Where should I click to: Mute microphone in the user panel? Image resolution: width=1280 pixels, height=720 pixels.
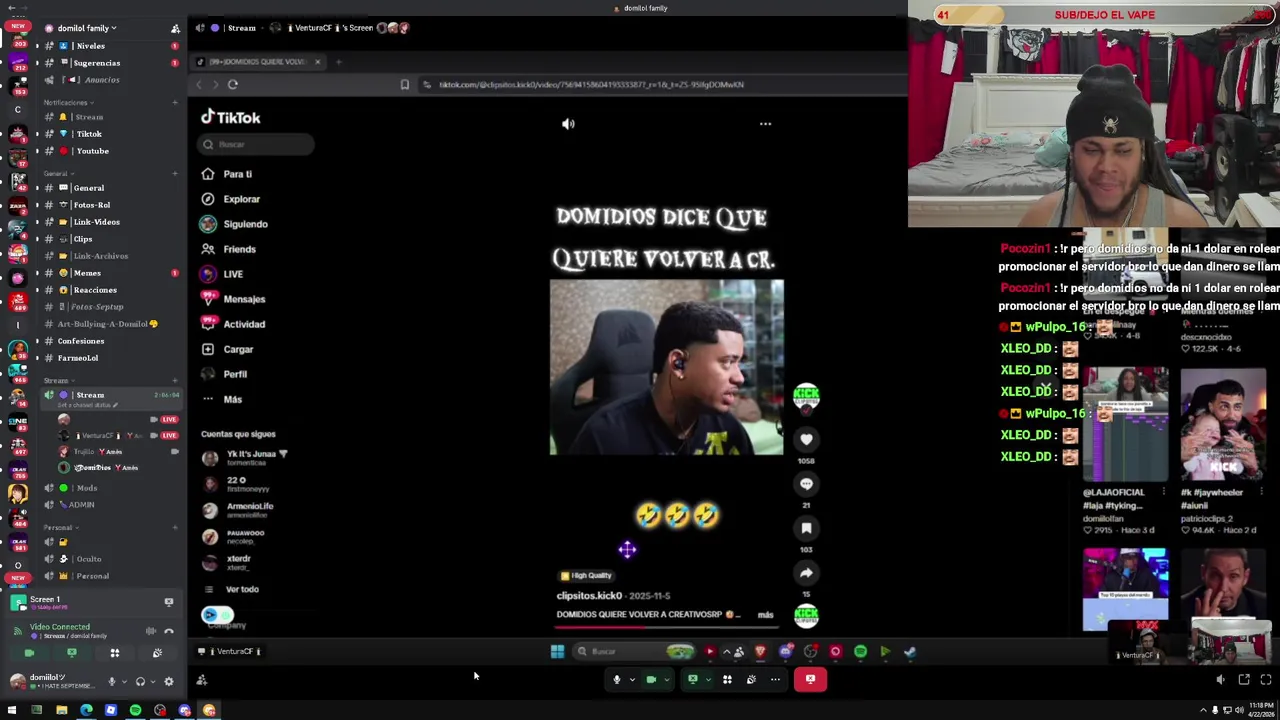pos(111,682)
